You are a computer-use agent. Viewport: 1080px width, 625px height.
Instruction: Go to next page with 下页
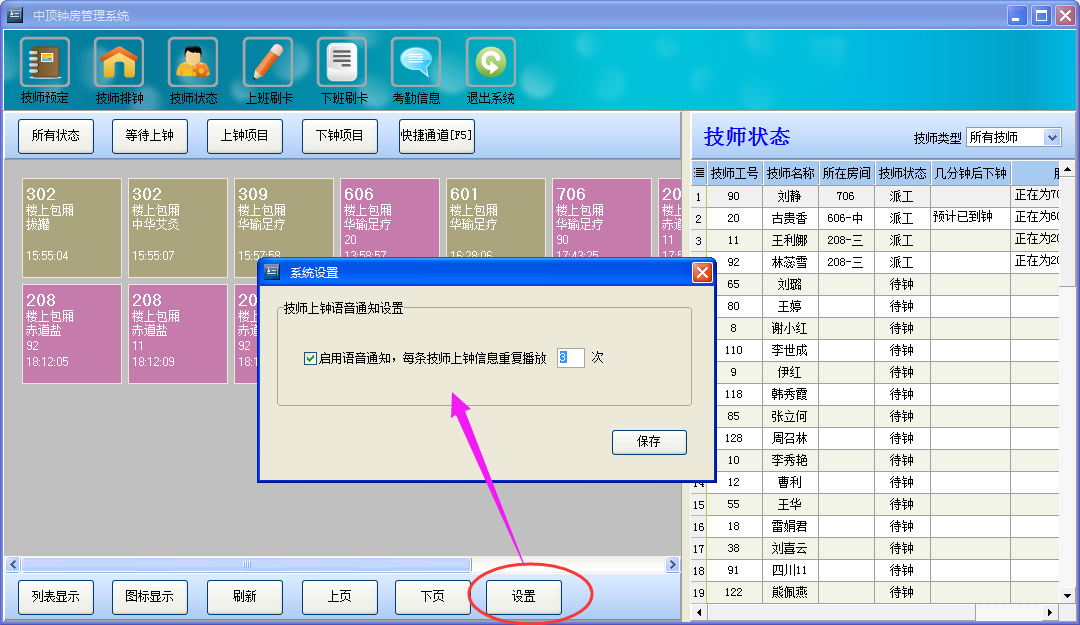(x=433, y=597)
